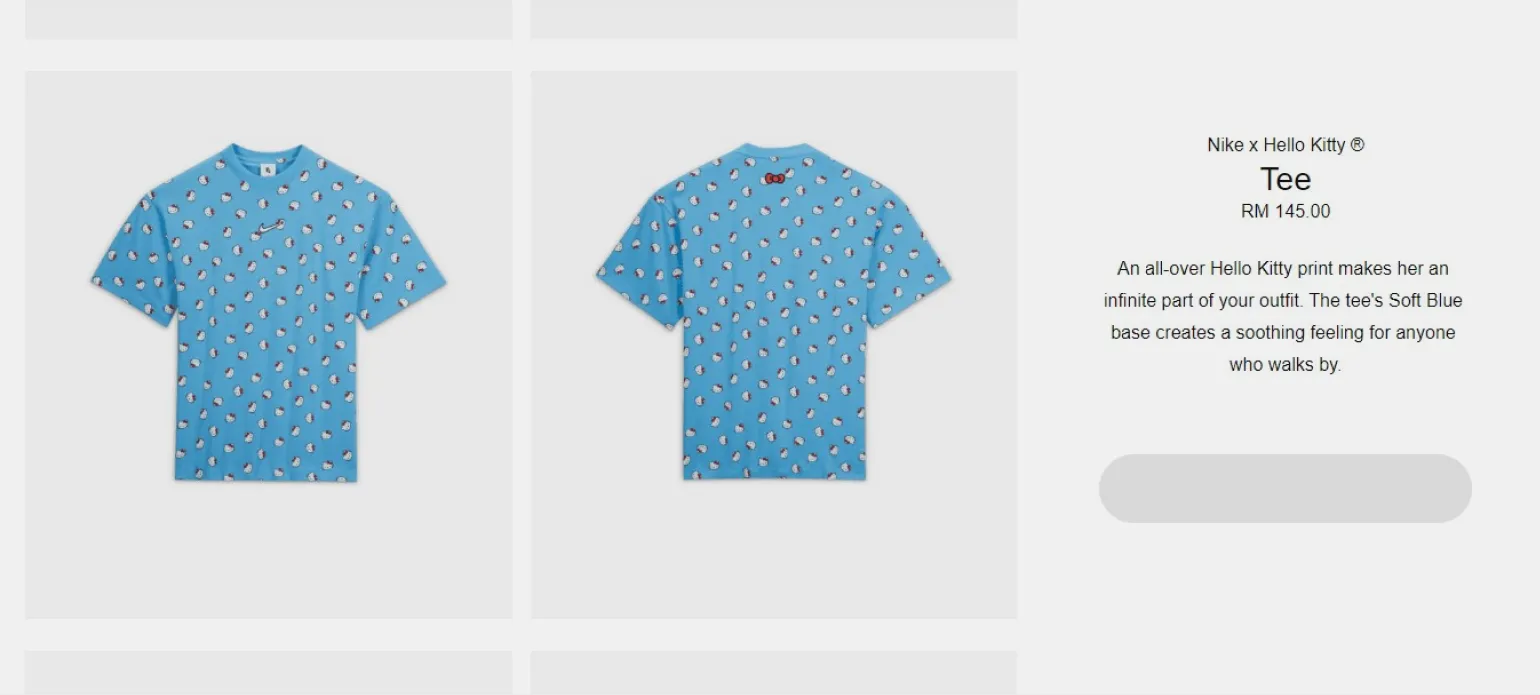Select the "Nike x Hello Kitty" heading
The width and height of the screenshot is (1540, 695).
point(1276,145)
